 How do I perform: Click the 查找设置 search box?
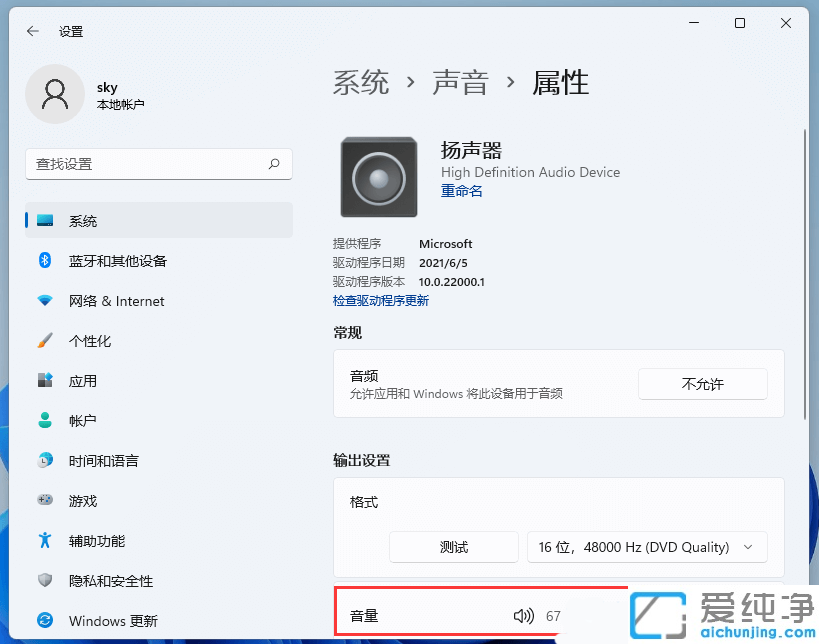click(158, 164)
